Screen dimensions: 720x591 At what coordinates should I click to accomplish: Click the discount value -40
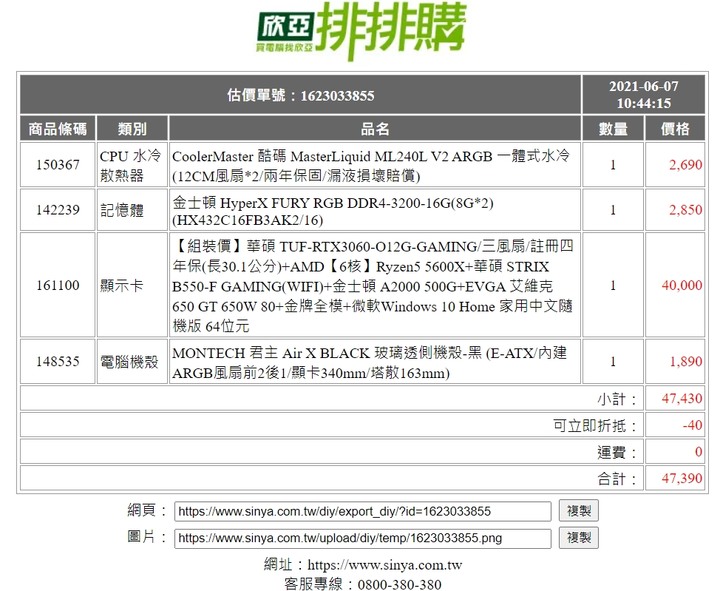pyautogui.click(x=692, y=425)
